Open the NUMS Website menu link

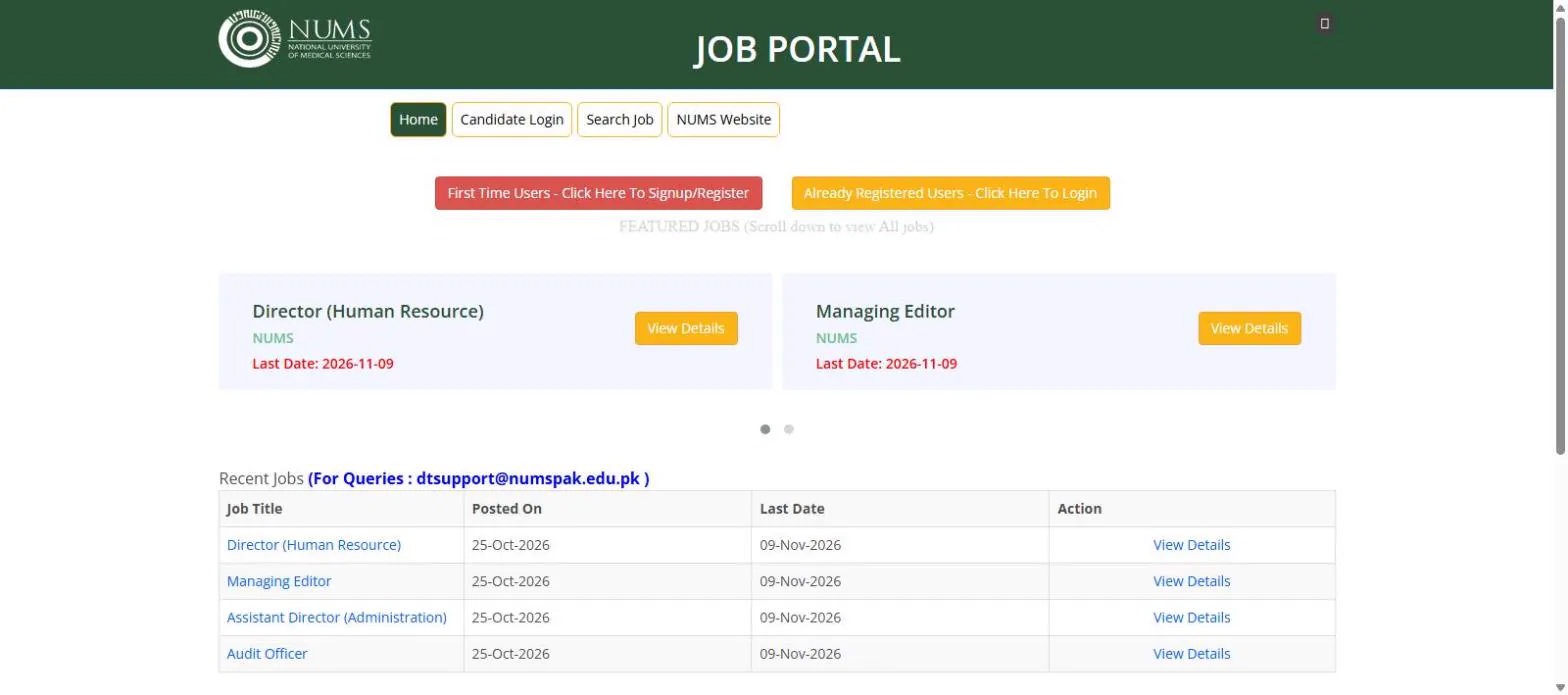pyautogui.click(x=724, y=120)
